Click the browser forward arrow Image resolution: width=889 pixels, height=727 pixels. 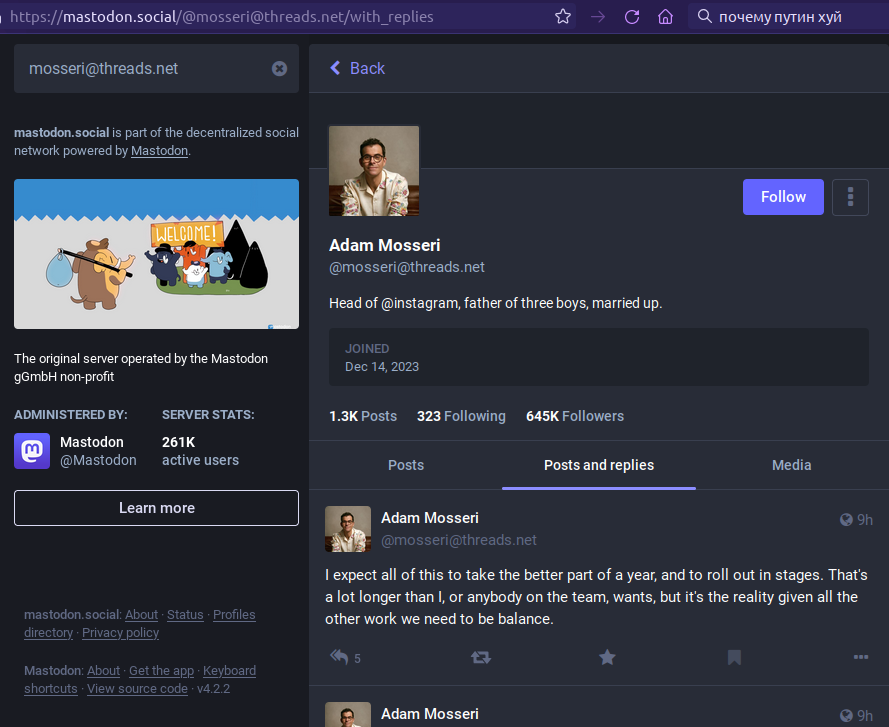pos(598,16)
